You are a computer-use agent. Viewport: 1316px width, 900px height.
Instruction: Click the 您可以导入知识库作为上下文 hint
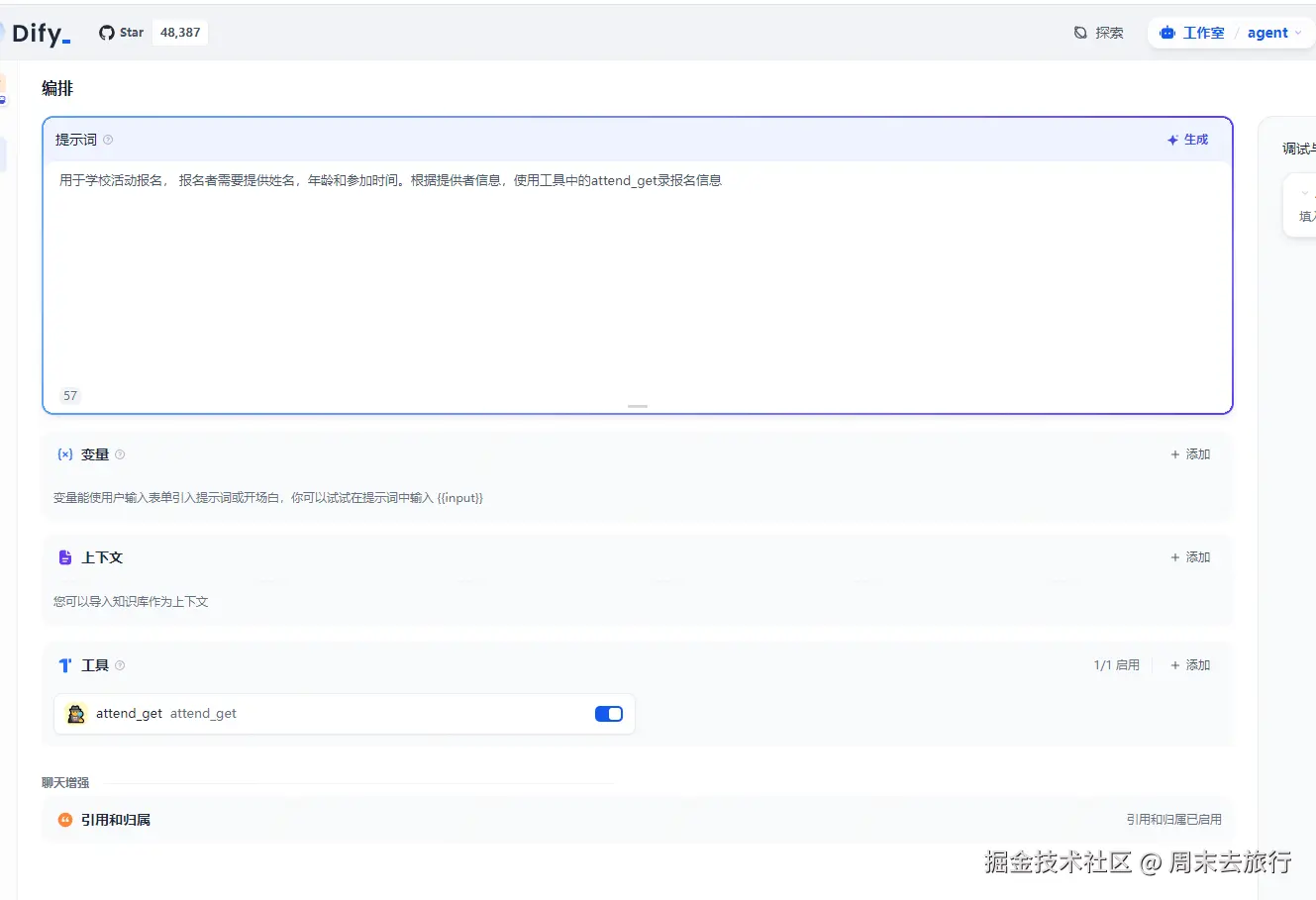pyautogui.click(x=131, y=601)
